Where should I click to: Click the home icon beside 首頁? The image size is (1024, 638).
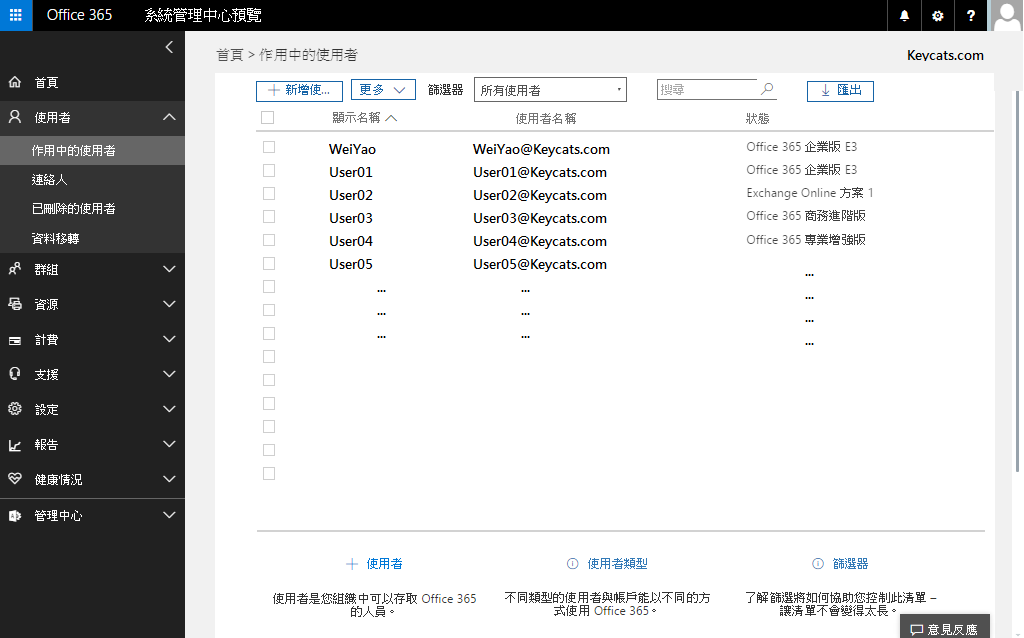click(15, 82)
